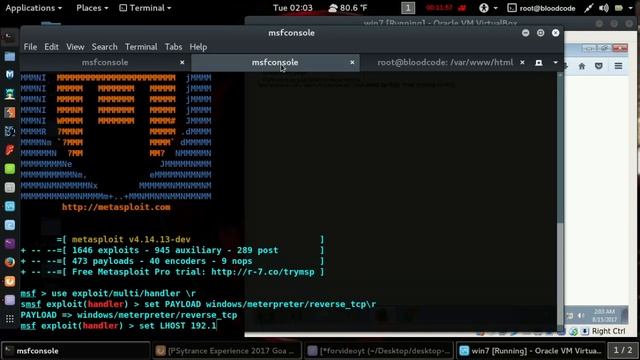Click the red recording timer indicator
Viewport: 640px width, 360px height.
(x=445, y=8)
